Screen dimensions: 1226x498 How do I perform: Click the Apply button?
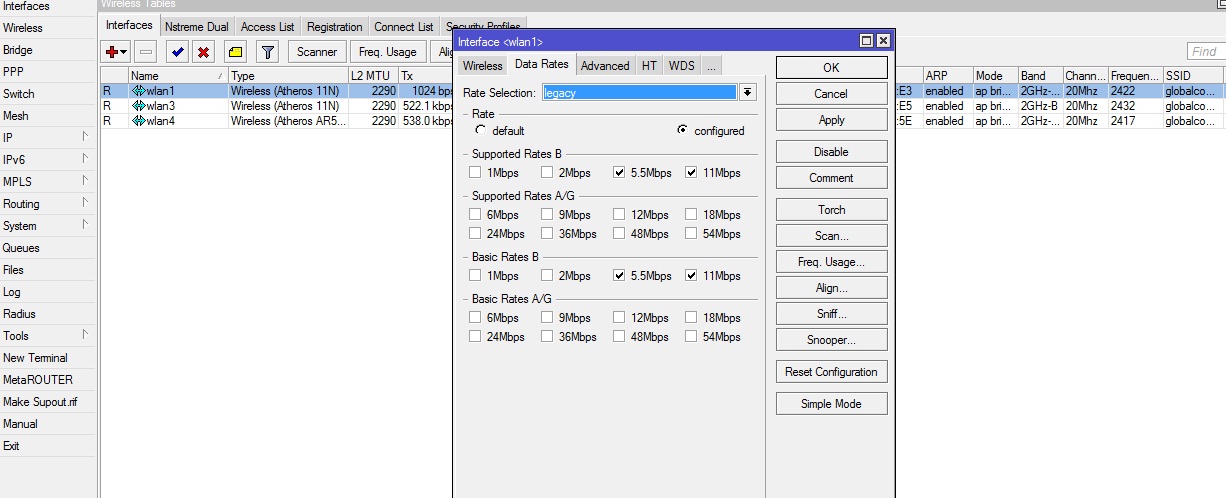click(831, 120)
